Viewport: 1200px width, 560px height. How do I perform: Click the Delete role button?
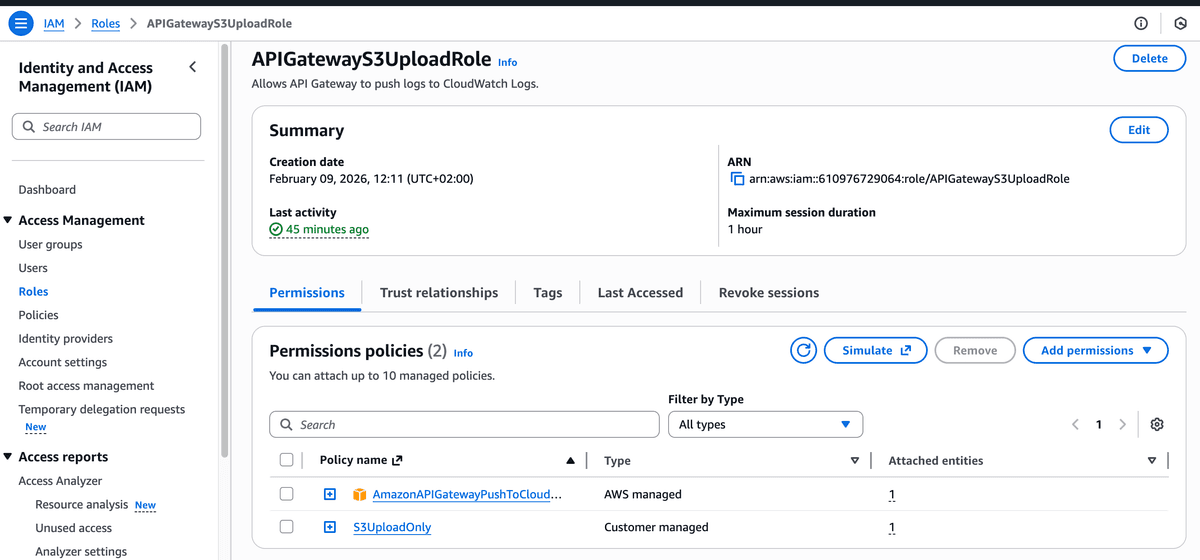(x=1149, y=58)
